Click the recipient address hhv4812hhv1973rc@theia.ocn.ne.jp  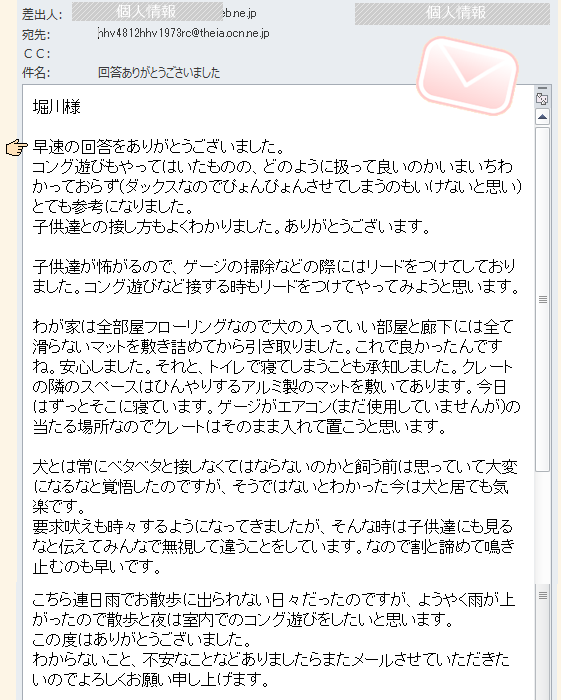183,33
